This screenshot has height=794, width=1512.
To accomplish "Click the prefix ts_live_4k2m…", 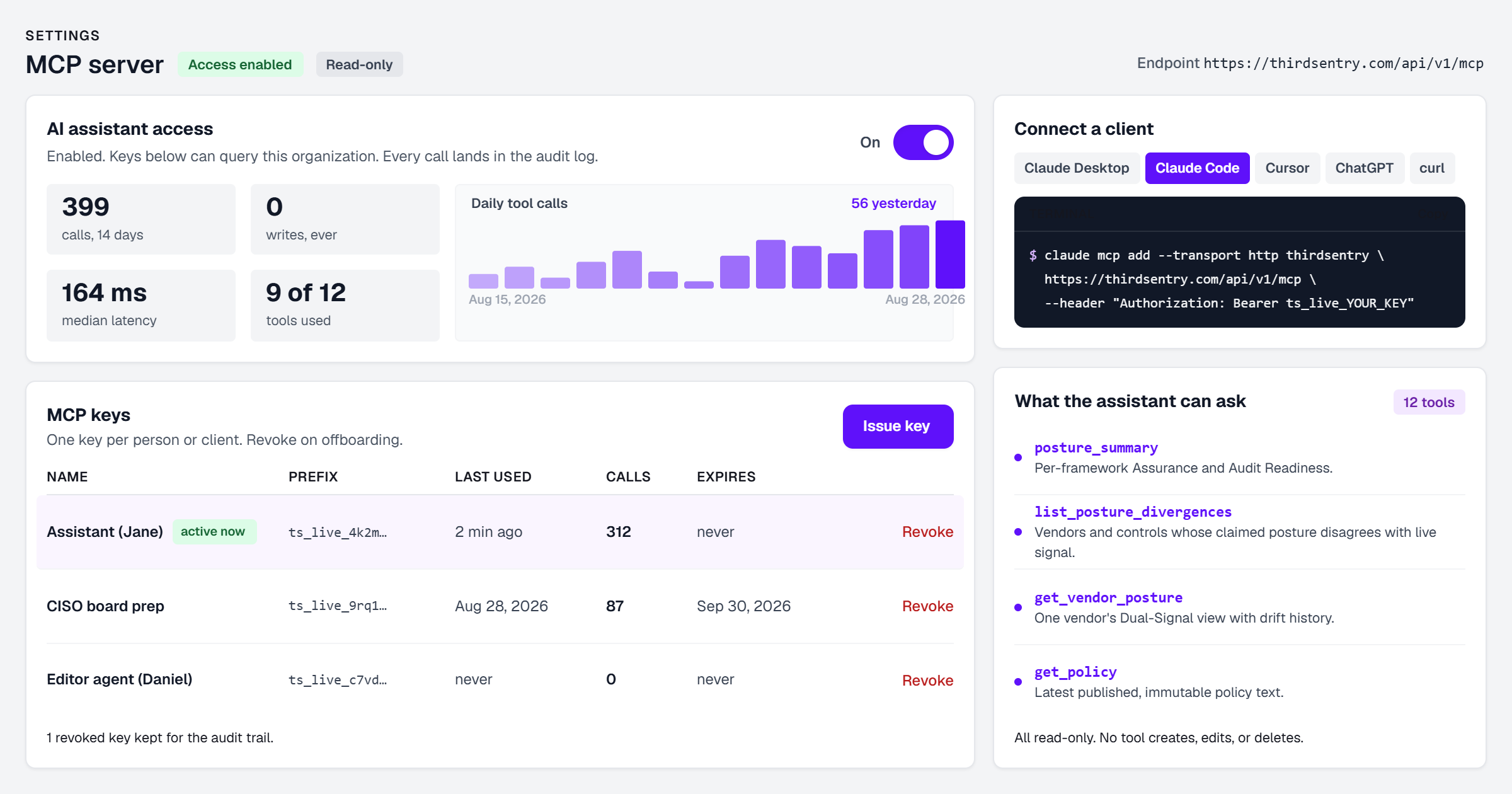I will [x=338, y=532].
